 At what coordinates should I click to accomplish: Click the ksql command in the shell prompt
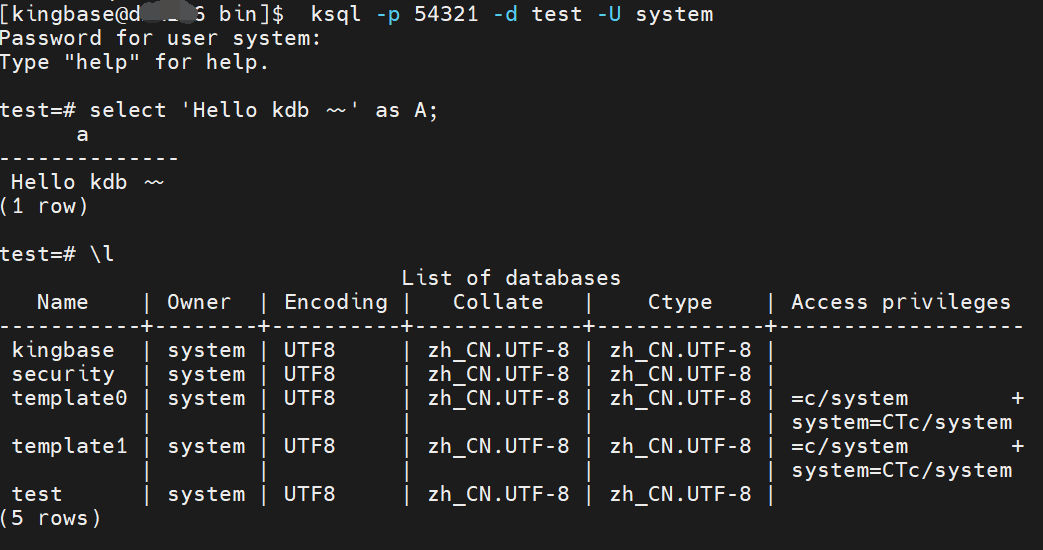[x=336, y=14]
